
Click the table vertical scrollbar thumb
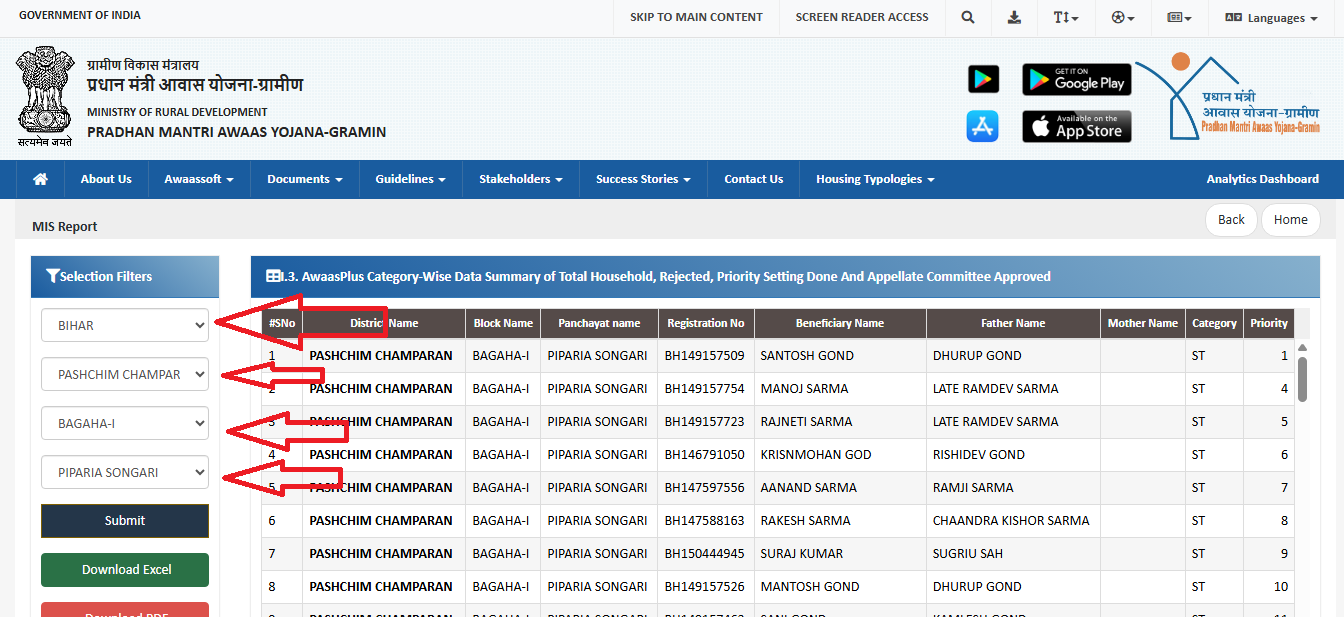1302,379
